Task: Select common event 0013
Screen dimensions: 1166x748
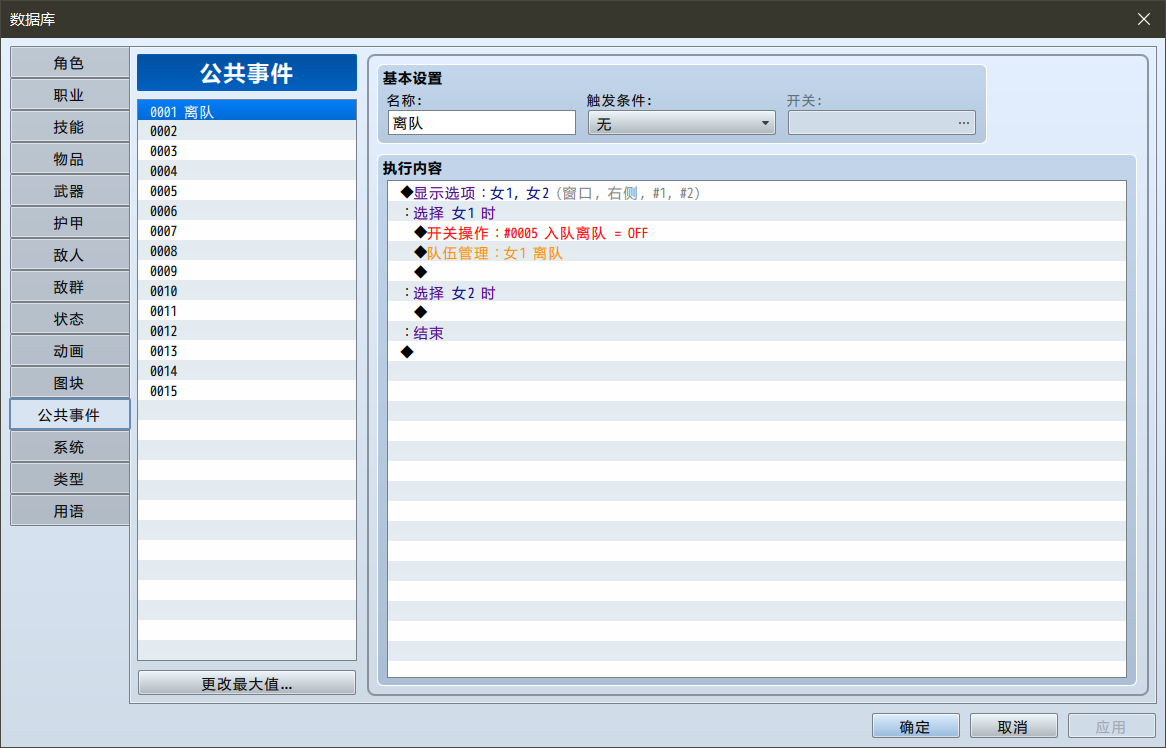Action: pyautogui.click(x=247, y=351)
